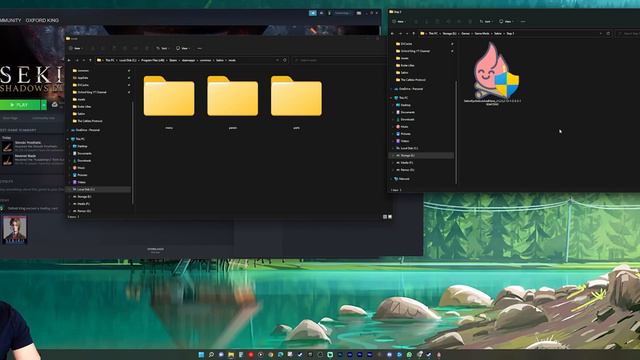Go back in the Step 1 window
This screenshot has width=640, height=360.
[393, 33]
